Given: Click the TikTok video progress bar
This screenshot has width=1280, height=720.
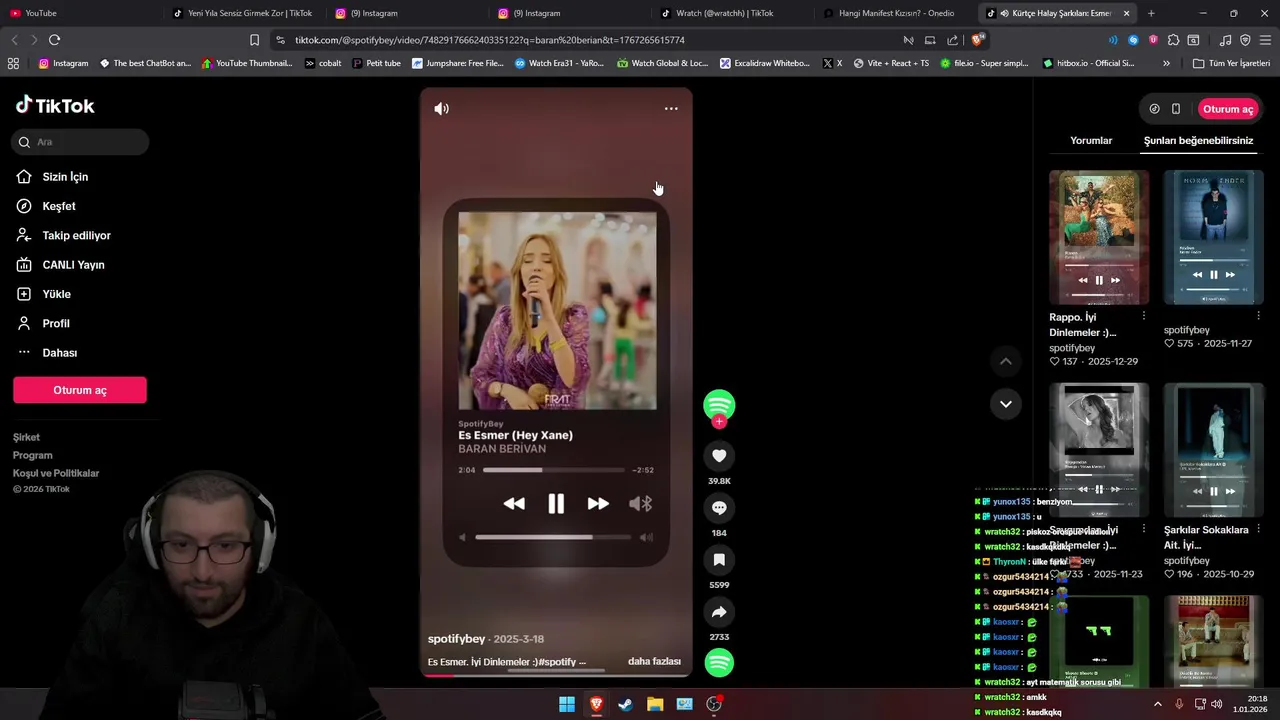Looking at the screenshot, I should (x=556, y=675).
